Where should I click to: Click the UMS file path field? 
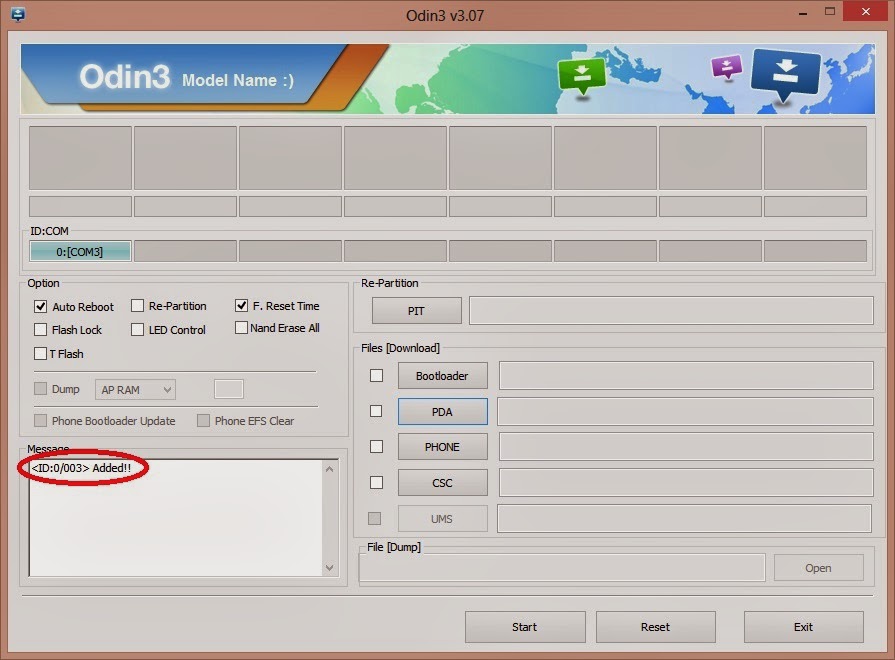[684, 518]
